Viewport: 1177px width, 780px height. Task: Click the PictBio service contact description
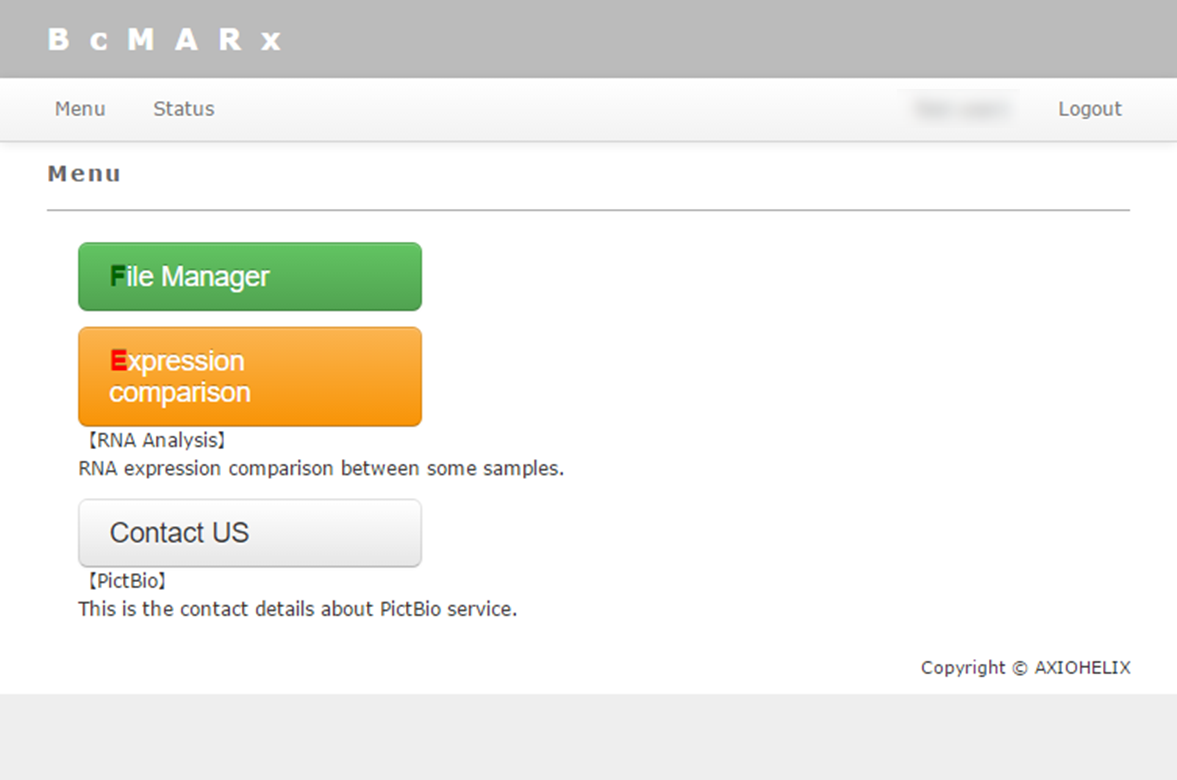(x=298, y=609)
